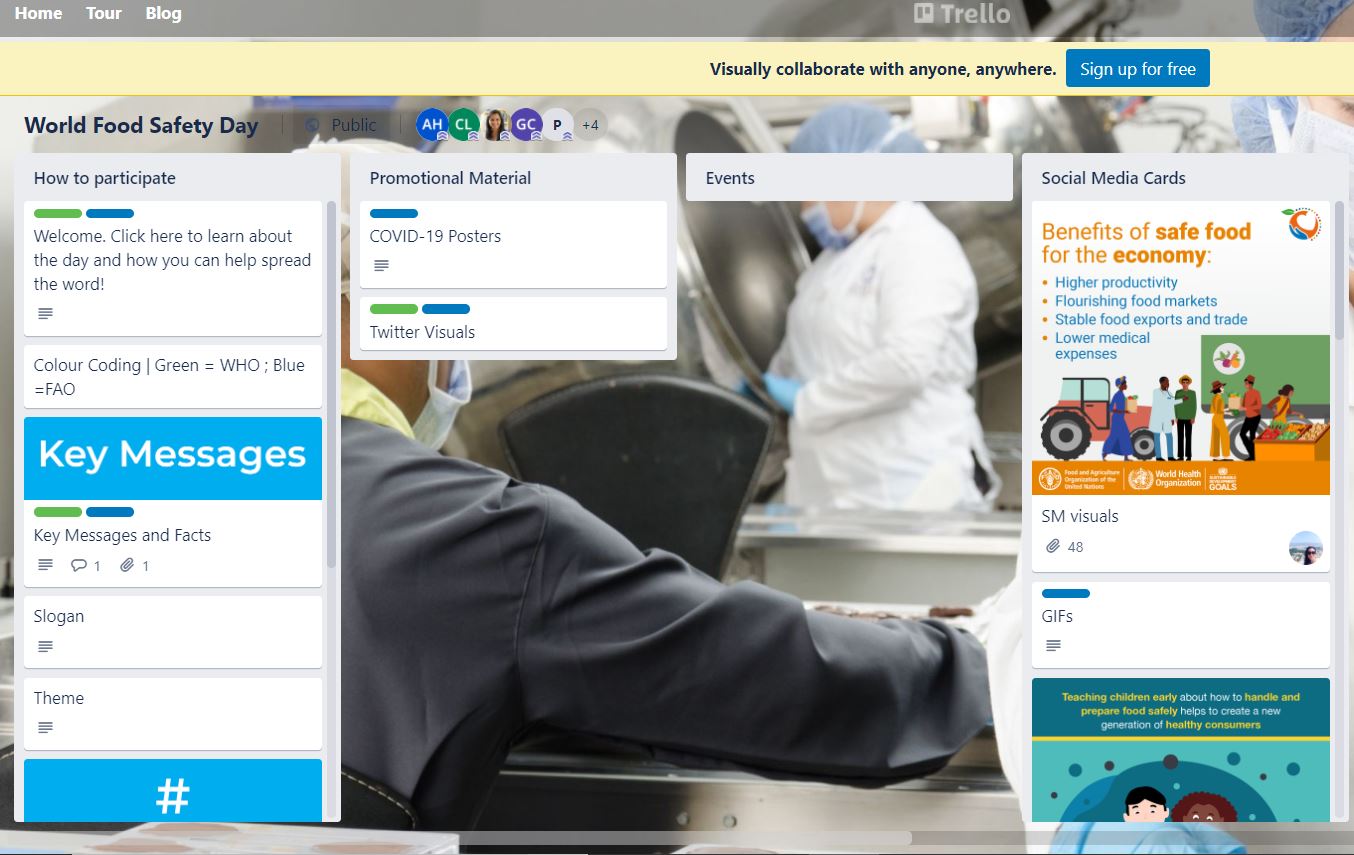Click the AH member avatar

pos(432,125)
